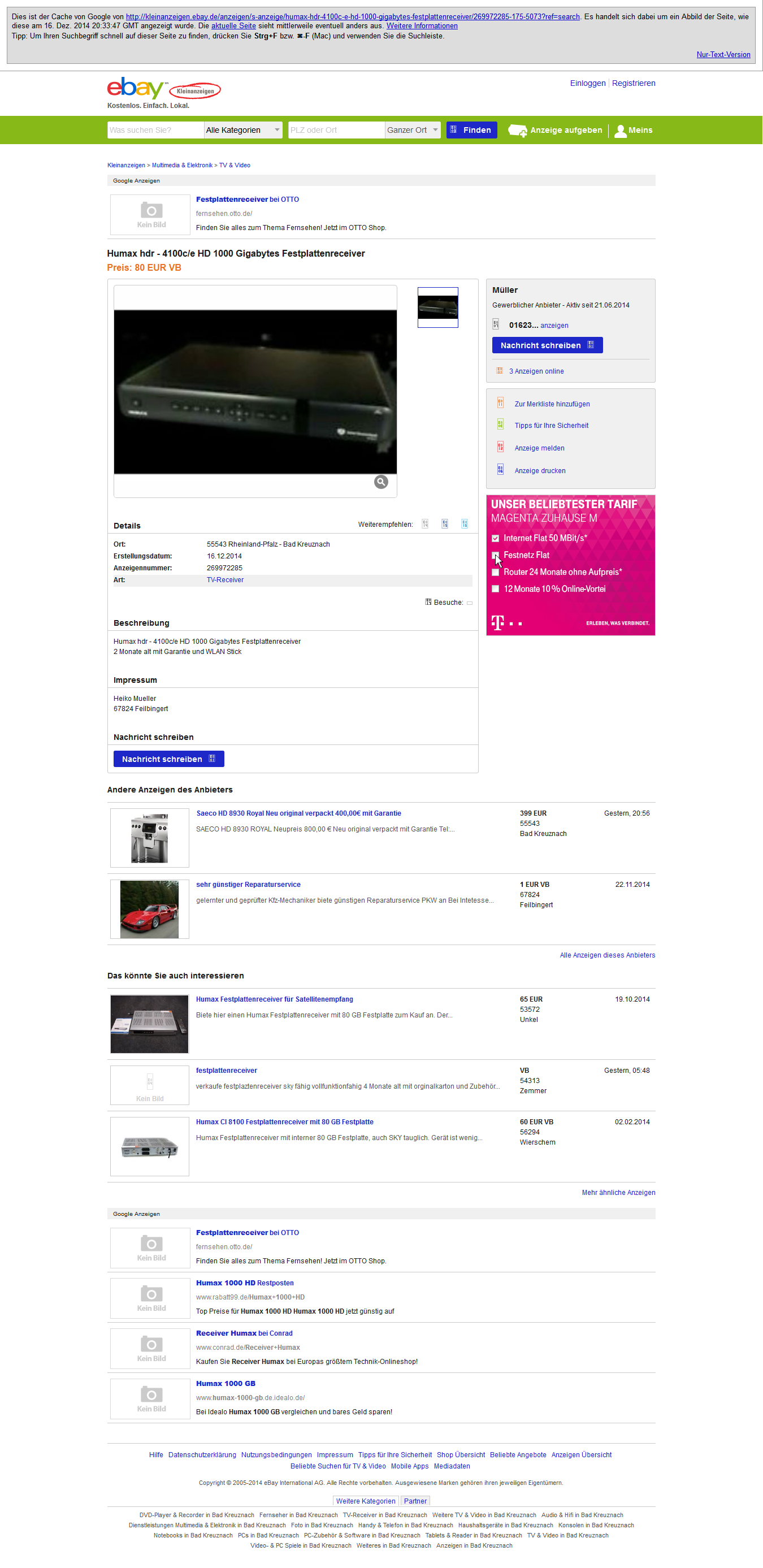This screenshot has height=1568, width=763.
Task: Click the red Ferrari thumbnail
Action: coord(150,909)
